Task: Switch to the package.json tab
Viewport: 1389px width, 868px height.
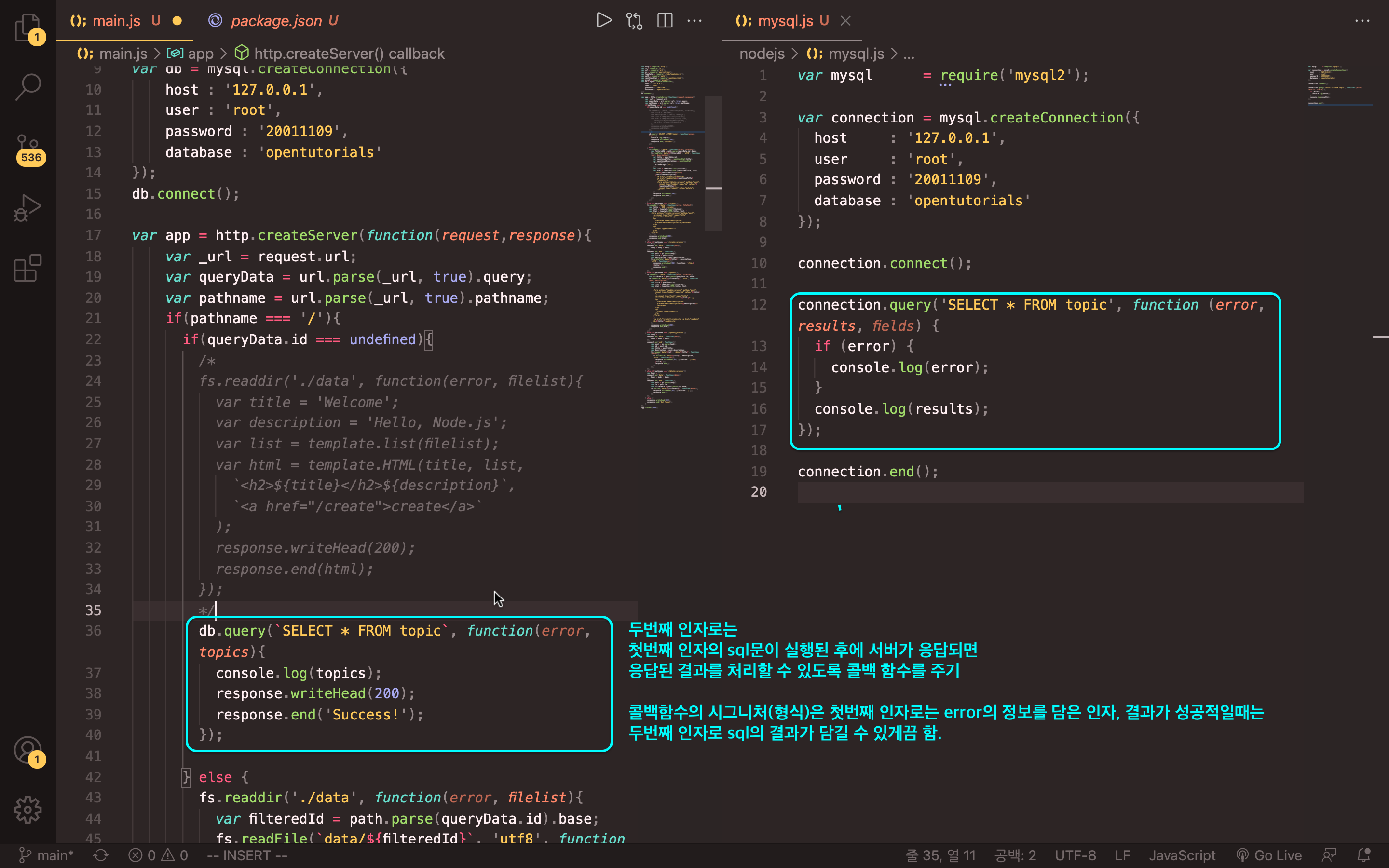Action: pyautogui.click(x=276, y=21)
